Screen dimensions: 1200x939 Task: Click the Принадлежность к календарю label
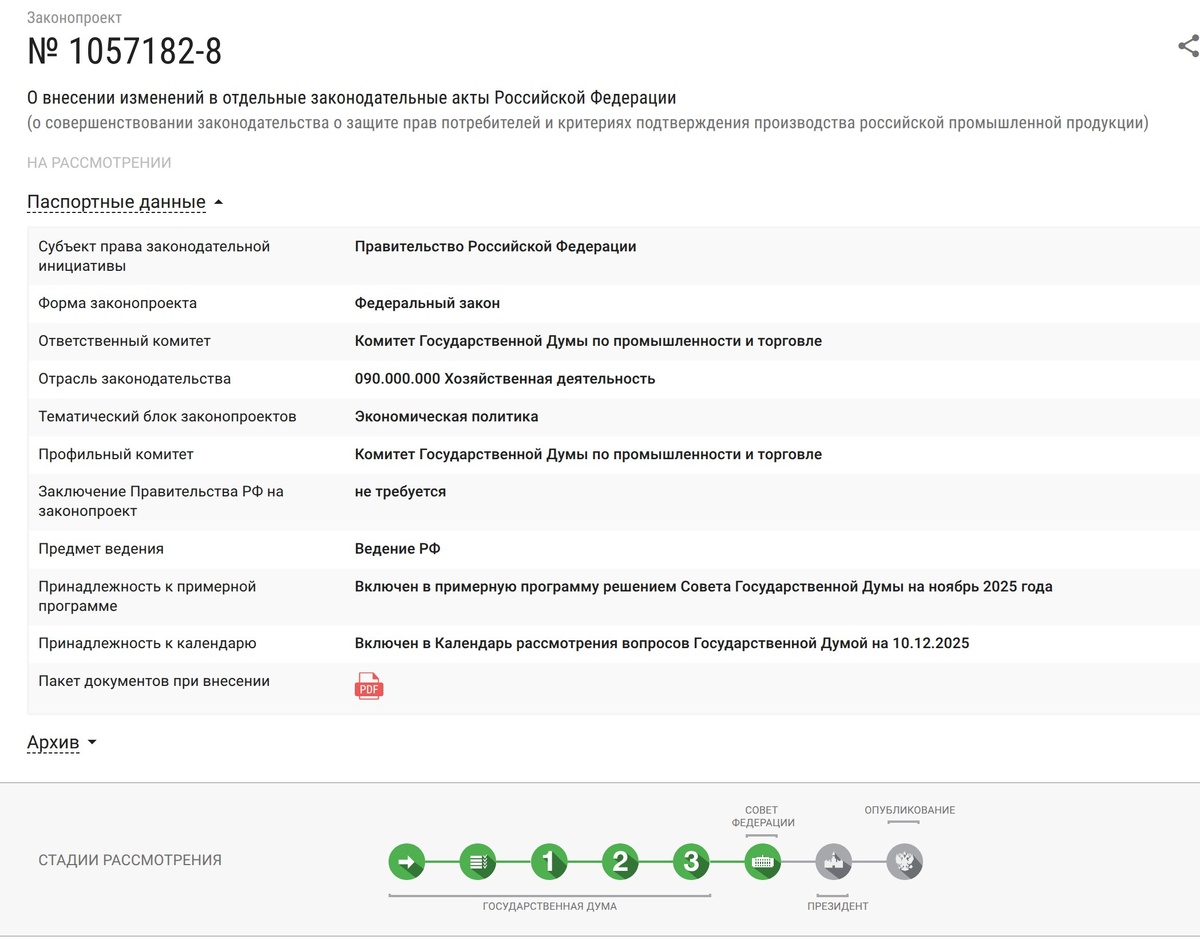pos(147,643)
